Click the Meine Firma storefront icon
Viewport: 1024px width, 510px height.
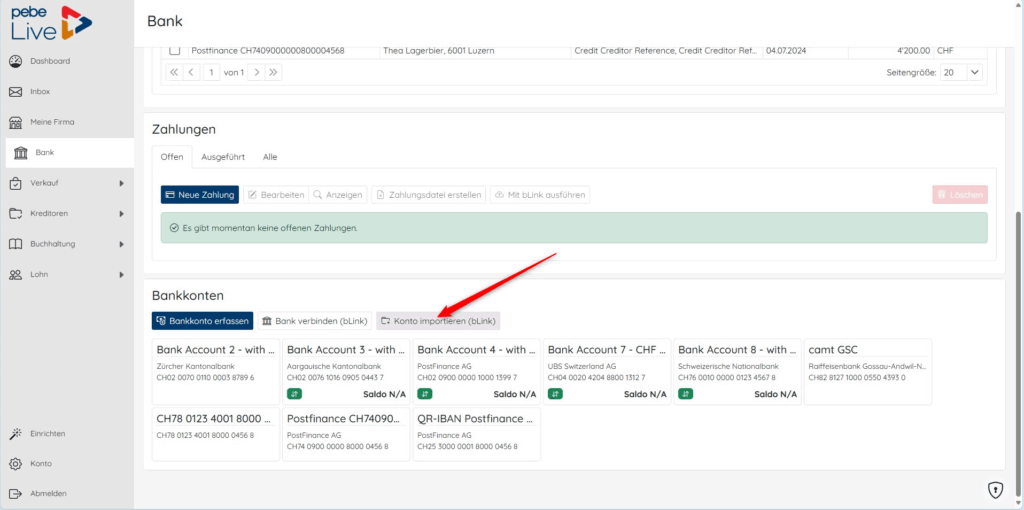pos(16,123)
